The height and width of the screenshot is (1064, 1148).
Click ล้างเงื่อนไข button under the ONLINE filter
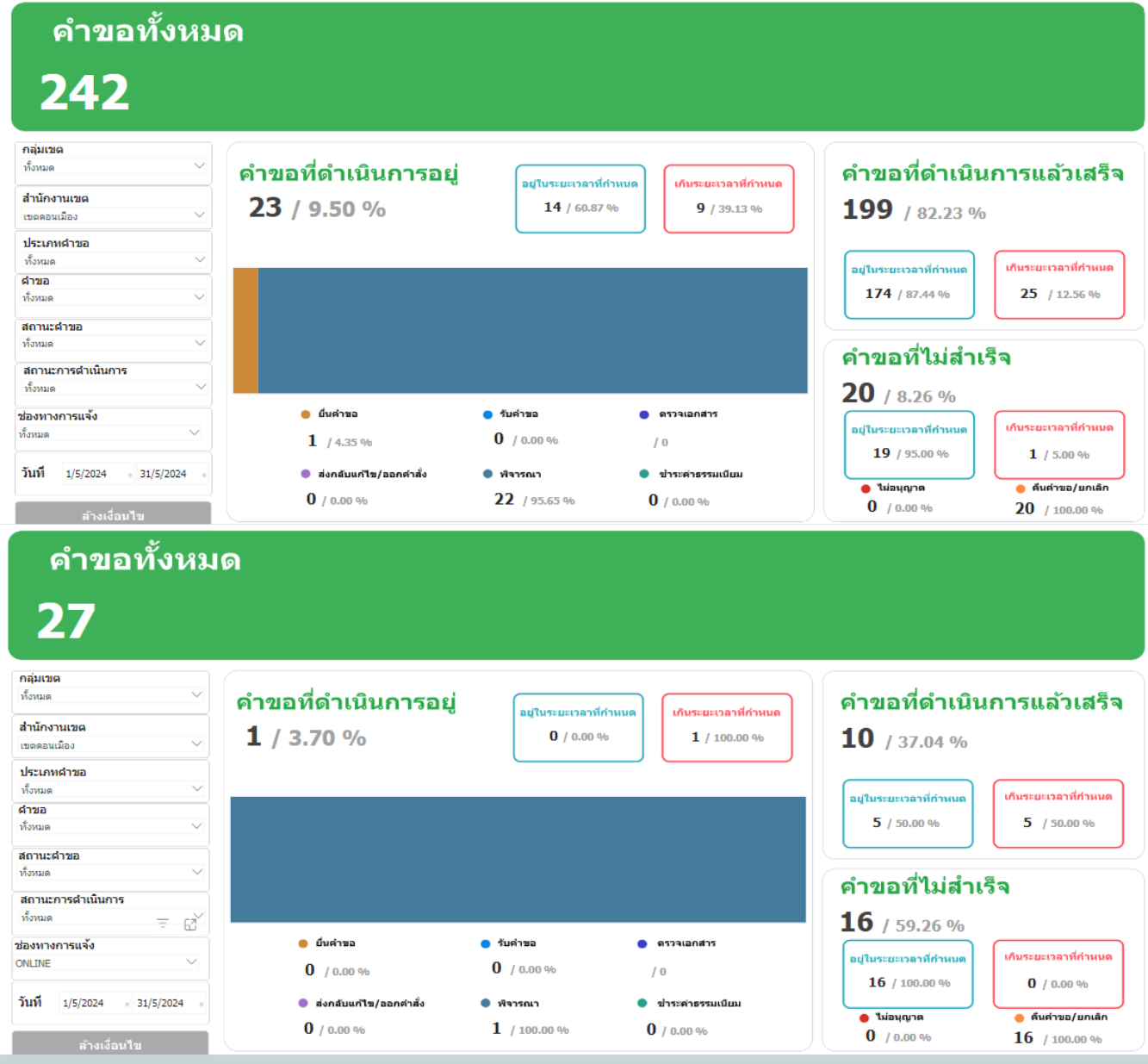tap(110, 1043)
